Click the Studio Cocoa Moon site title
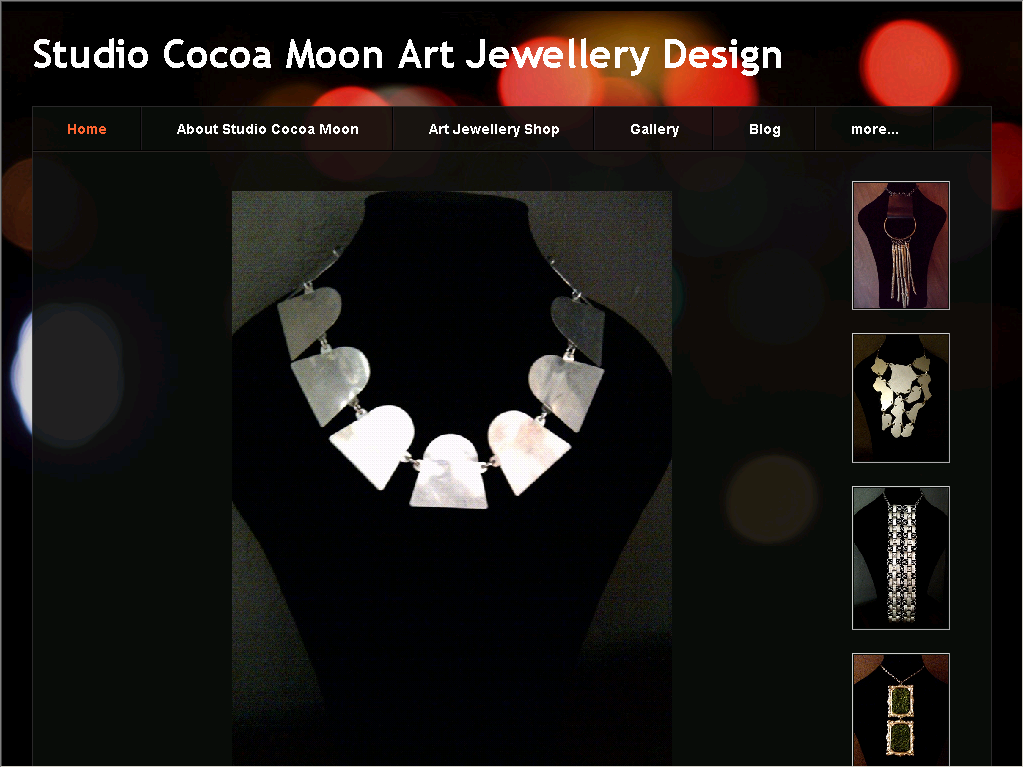 click(x=407, y=55)
